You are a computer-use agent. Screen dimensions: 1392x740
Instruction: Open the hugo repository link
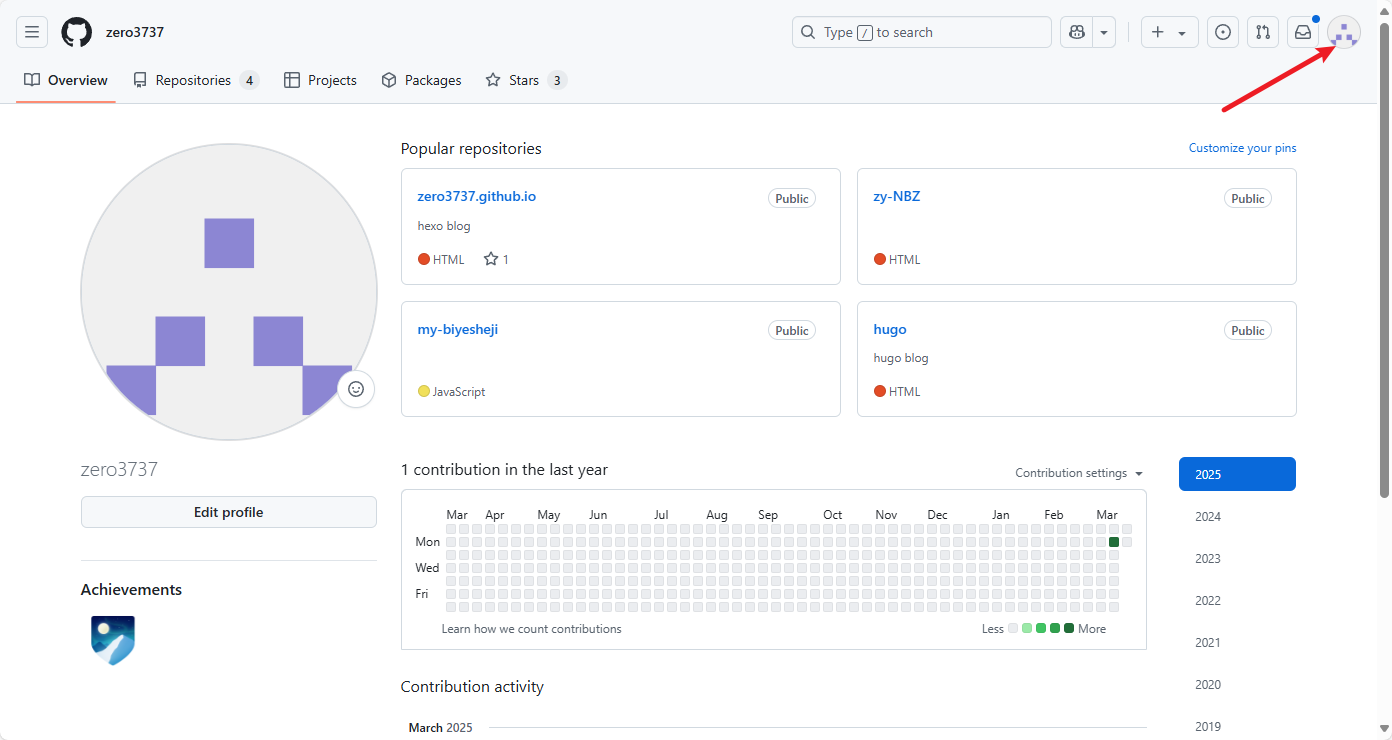pyautogui.click(x=890, y=329)
